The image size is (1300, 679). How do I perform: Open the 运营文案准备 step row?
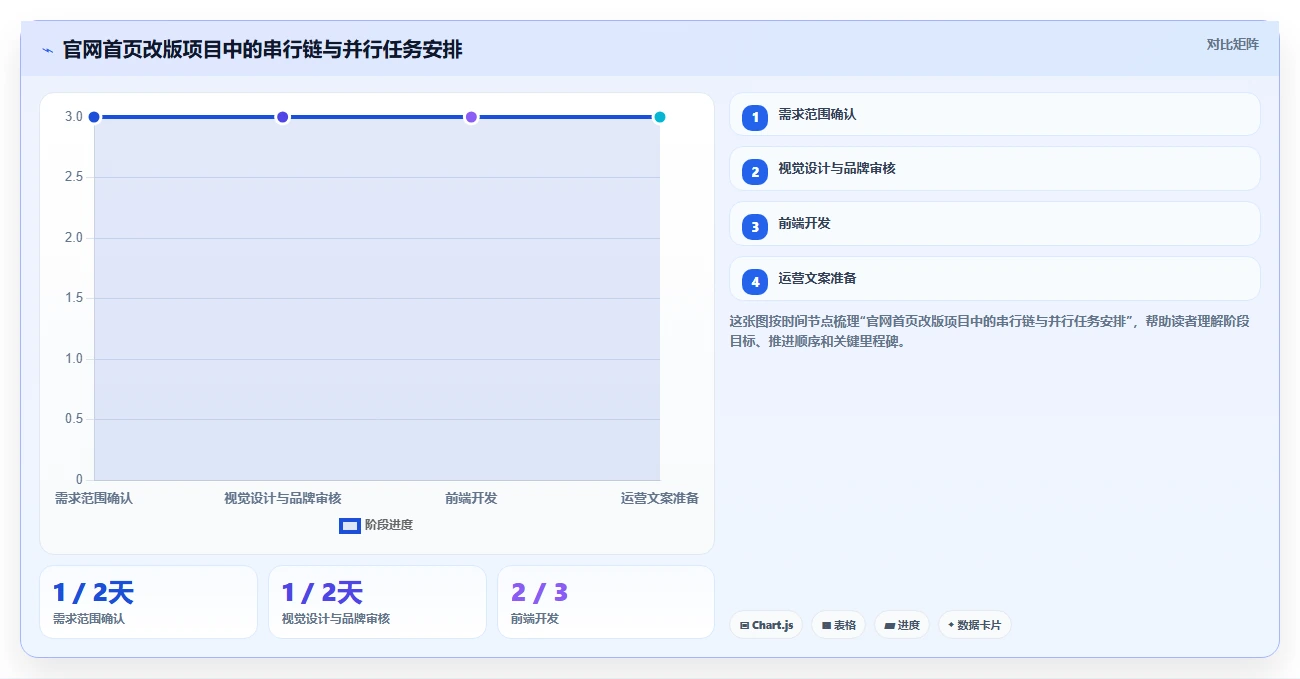tap(995, 279)
